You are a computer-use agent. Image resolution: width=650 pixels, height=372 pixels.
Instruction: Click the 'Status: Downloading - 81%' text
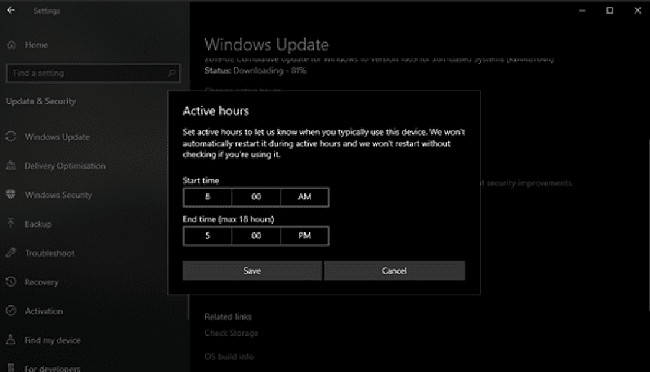pyautogui.click(x=255, y=71)
